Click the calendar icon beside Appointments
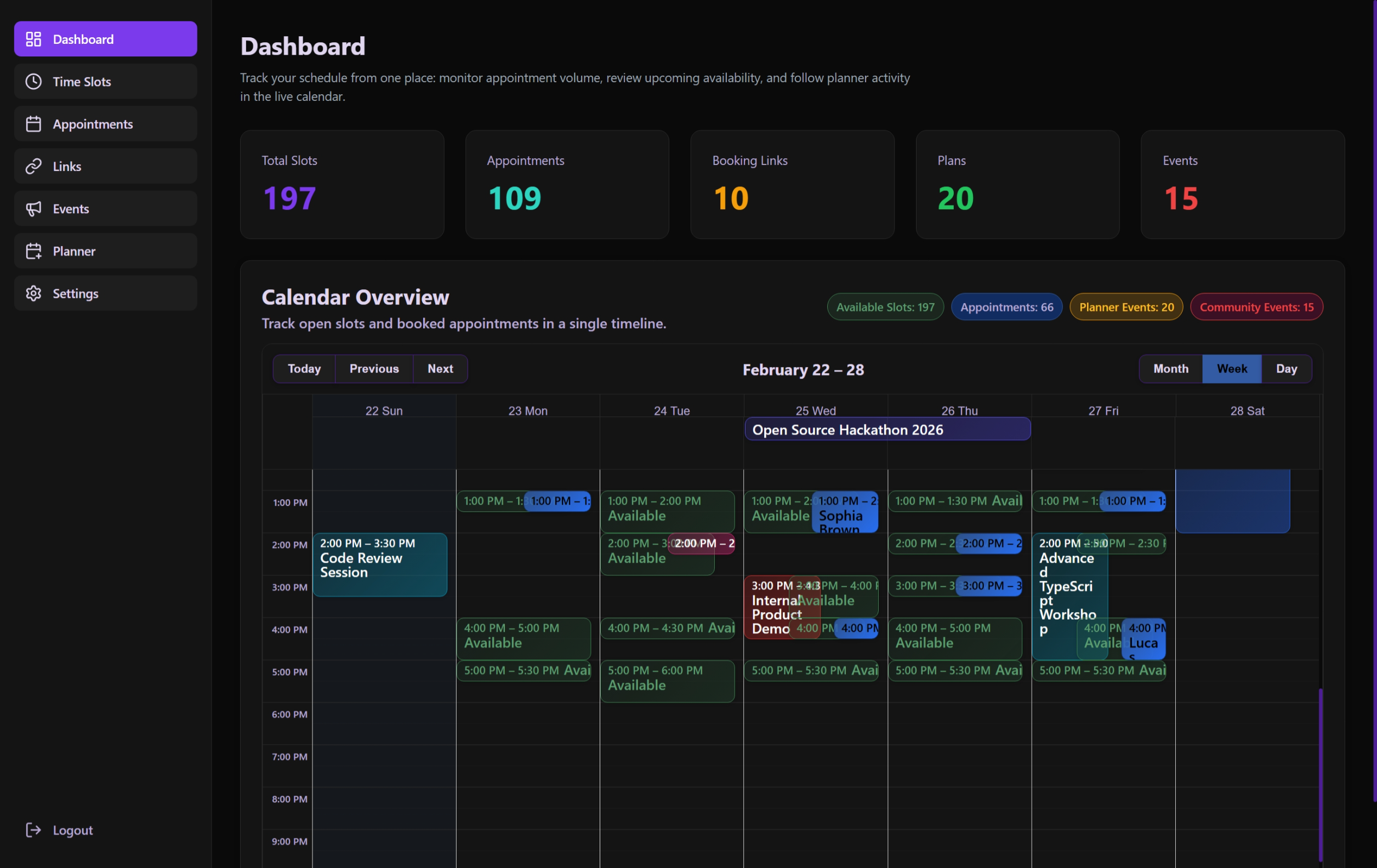Screen dimensions: 1377x868 [34, 123]
